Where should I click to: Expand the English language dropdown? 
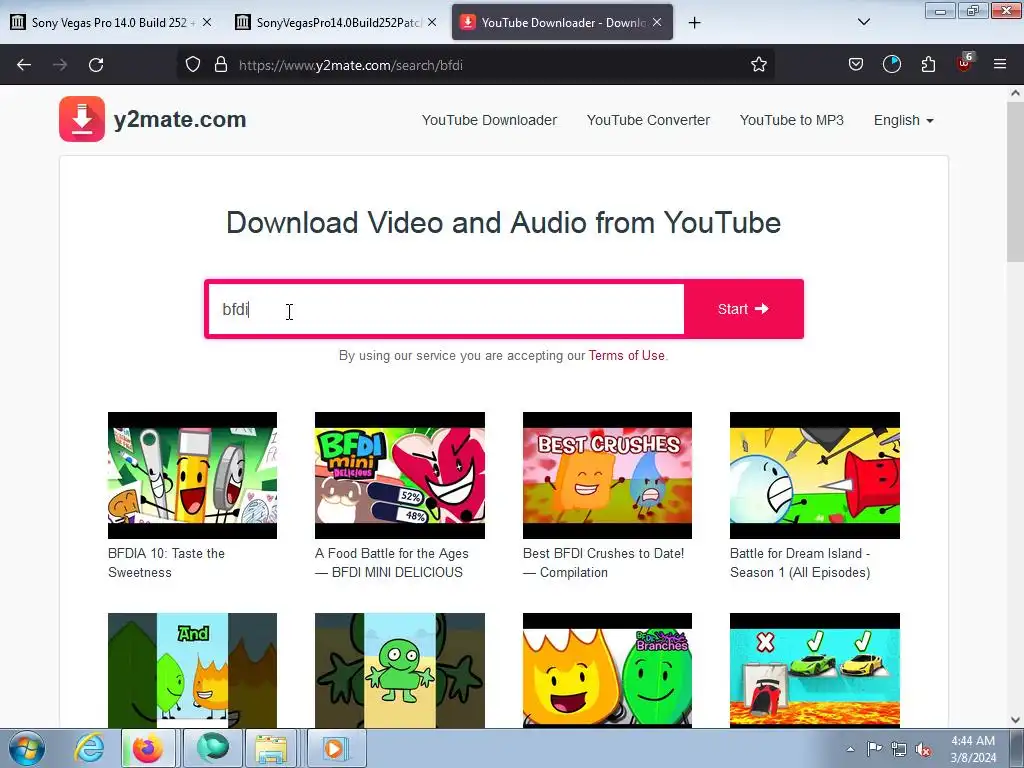tap(904, 120)
